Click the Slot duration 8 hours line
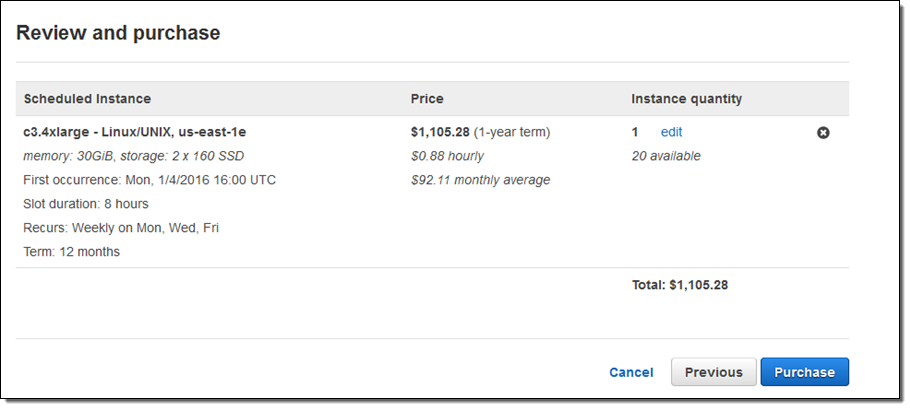 pos(85,204)
